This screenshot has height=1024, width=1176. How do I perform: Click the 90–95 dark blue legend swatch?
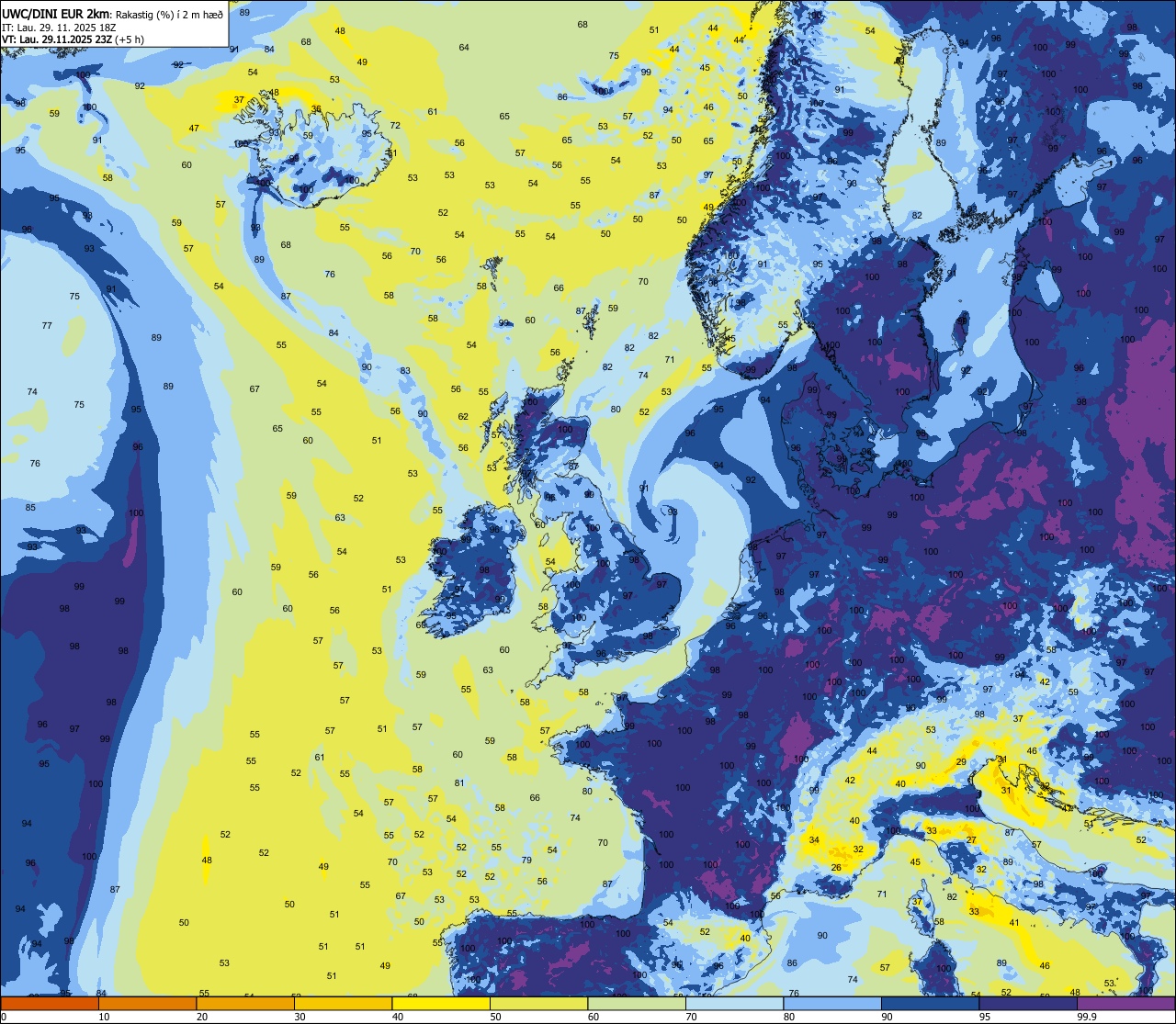point(930,1003)
